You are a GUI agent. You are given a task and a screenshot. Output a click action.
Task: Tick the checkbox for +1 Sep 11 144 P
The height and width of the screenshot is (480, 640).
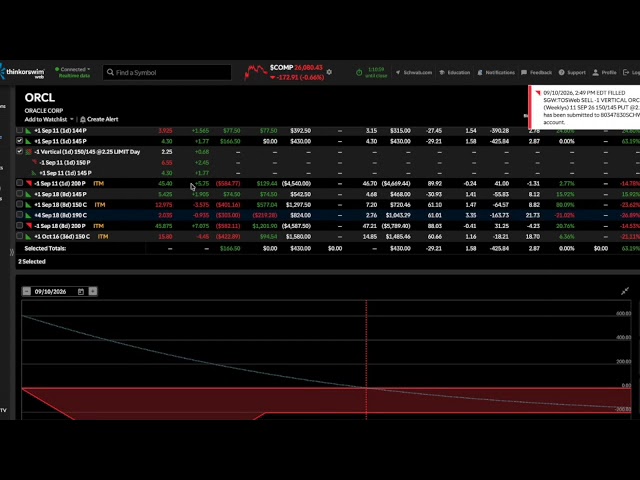pyautogui.click(x=19, y=130)
